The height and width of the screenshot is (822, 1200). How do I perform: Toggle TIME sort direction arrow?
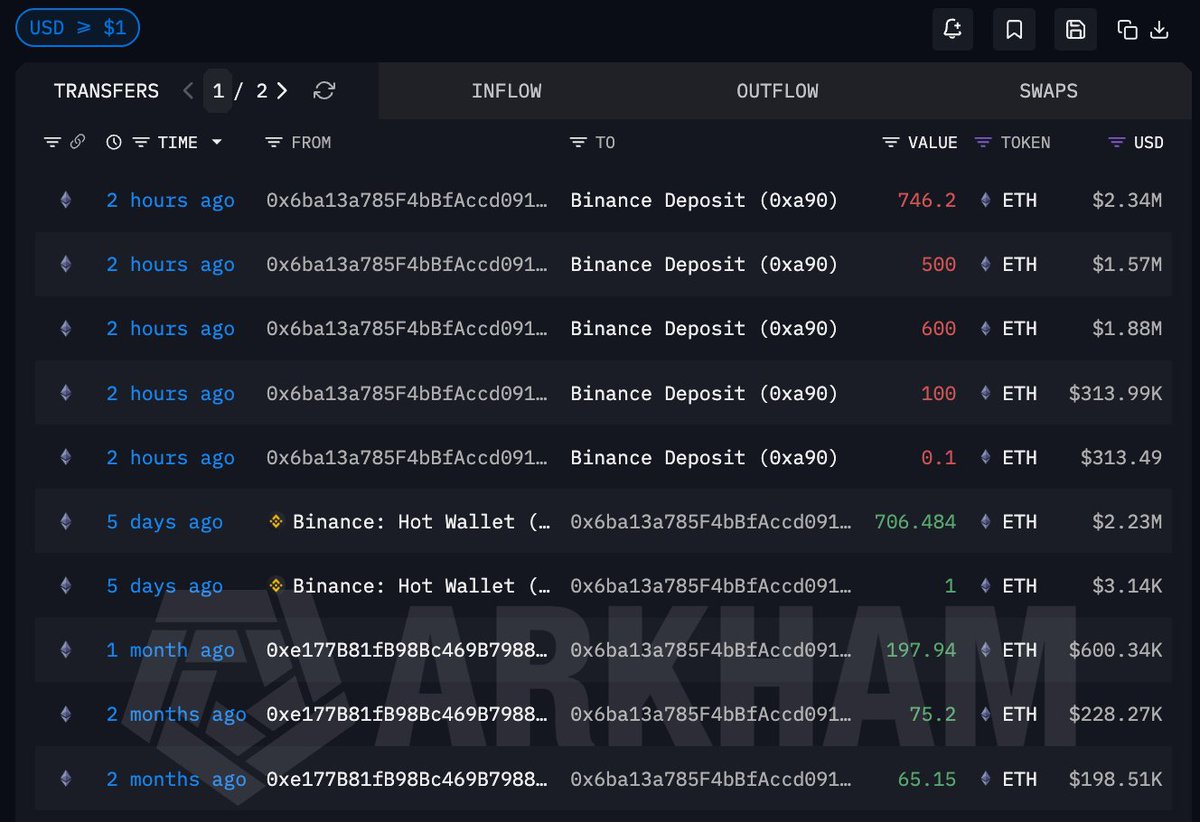click(217, 143)
